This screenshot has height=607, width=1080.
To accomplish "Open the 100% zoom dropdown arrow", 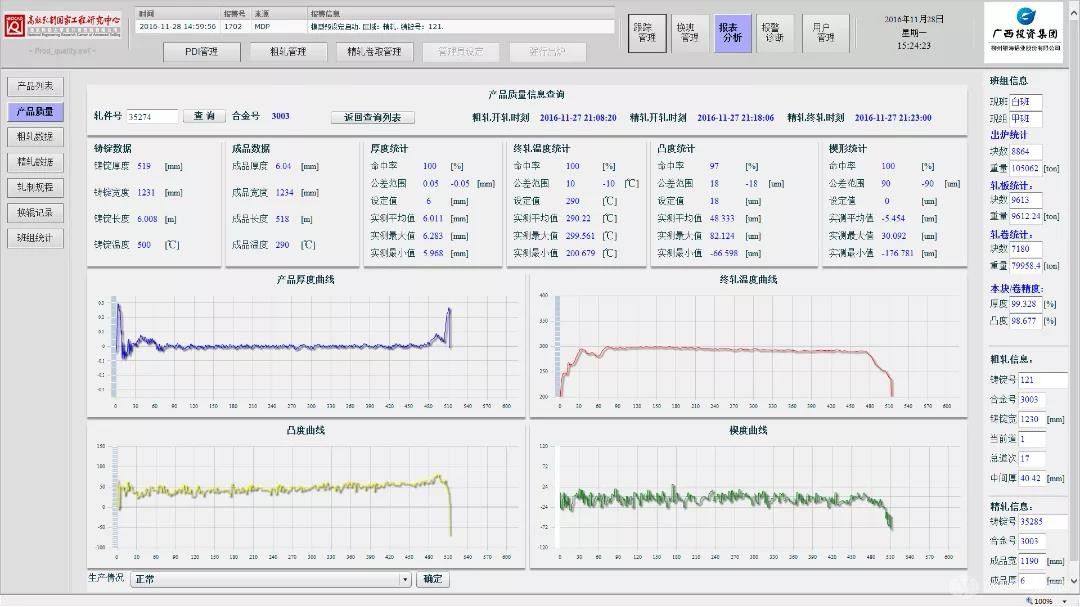I will (1065, 601).
